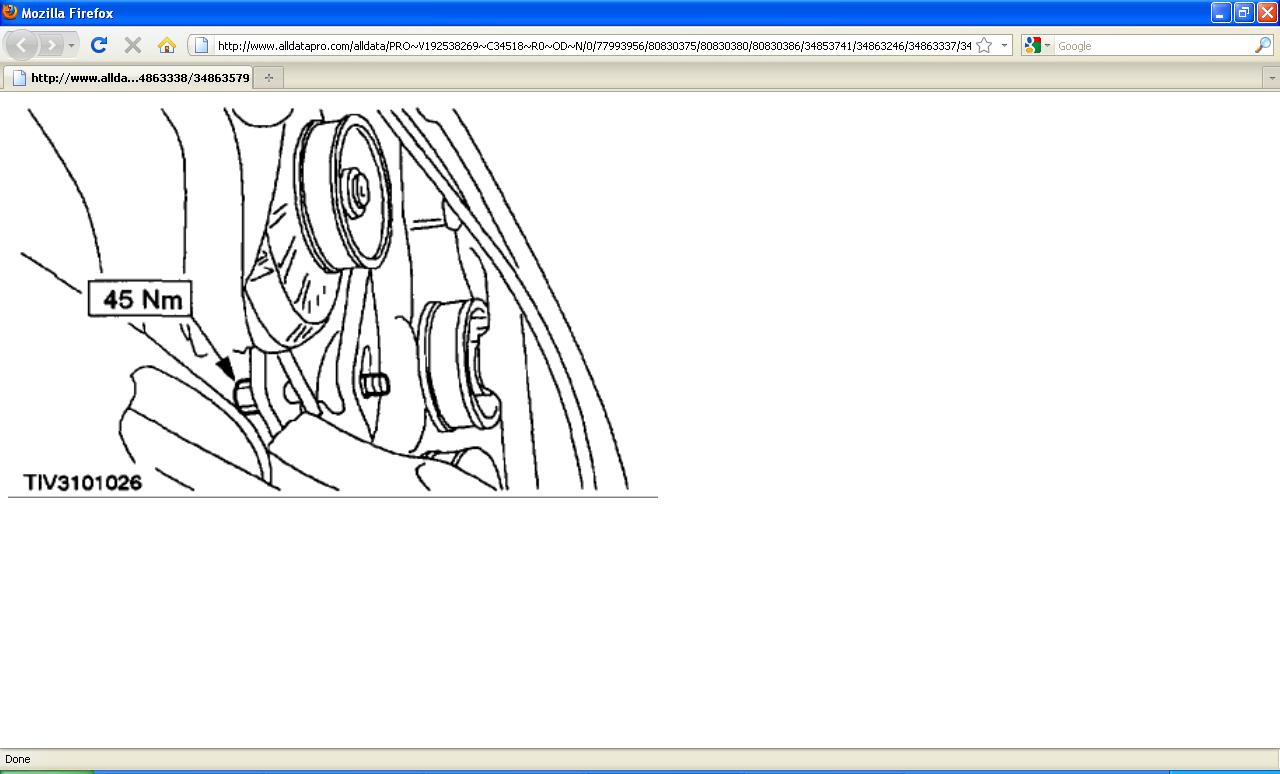Image resolution: width=1280 pixels, height=774 pixels.
Task: Go to the Home page
Action: [167, 45]
